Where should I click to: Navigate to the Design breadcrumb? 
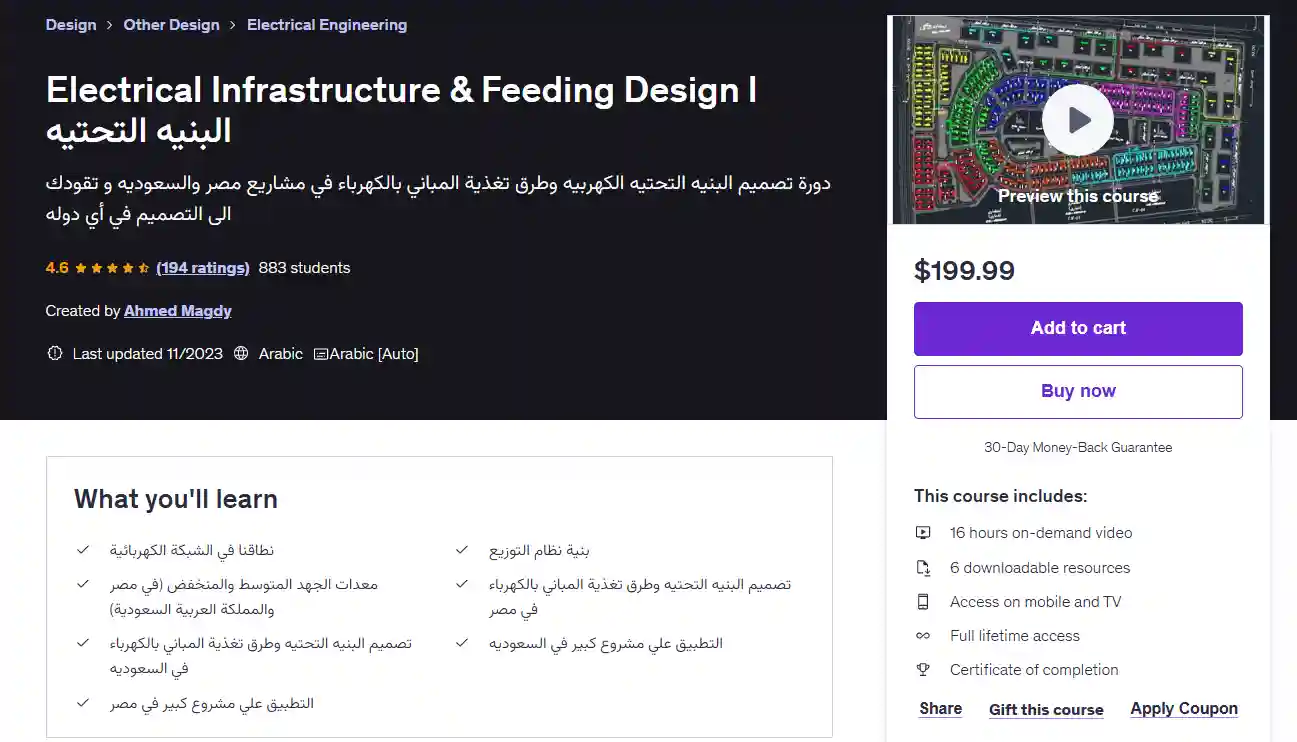coord(70,24)
